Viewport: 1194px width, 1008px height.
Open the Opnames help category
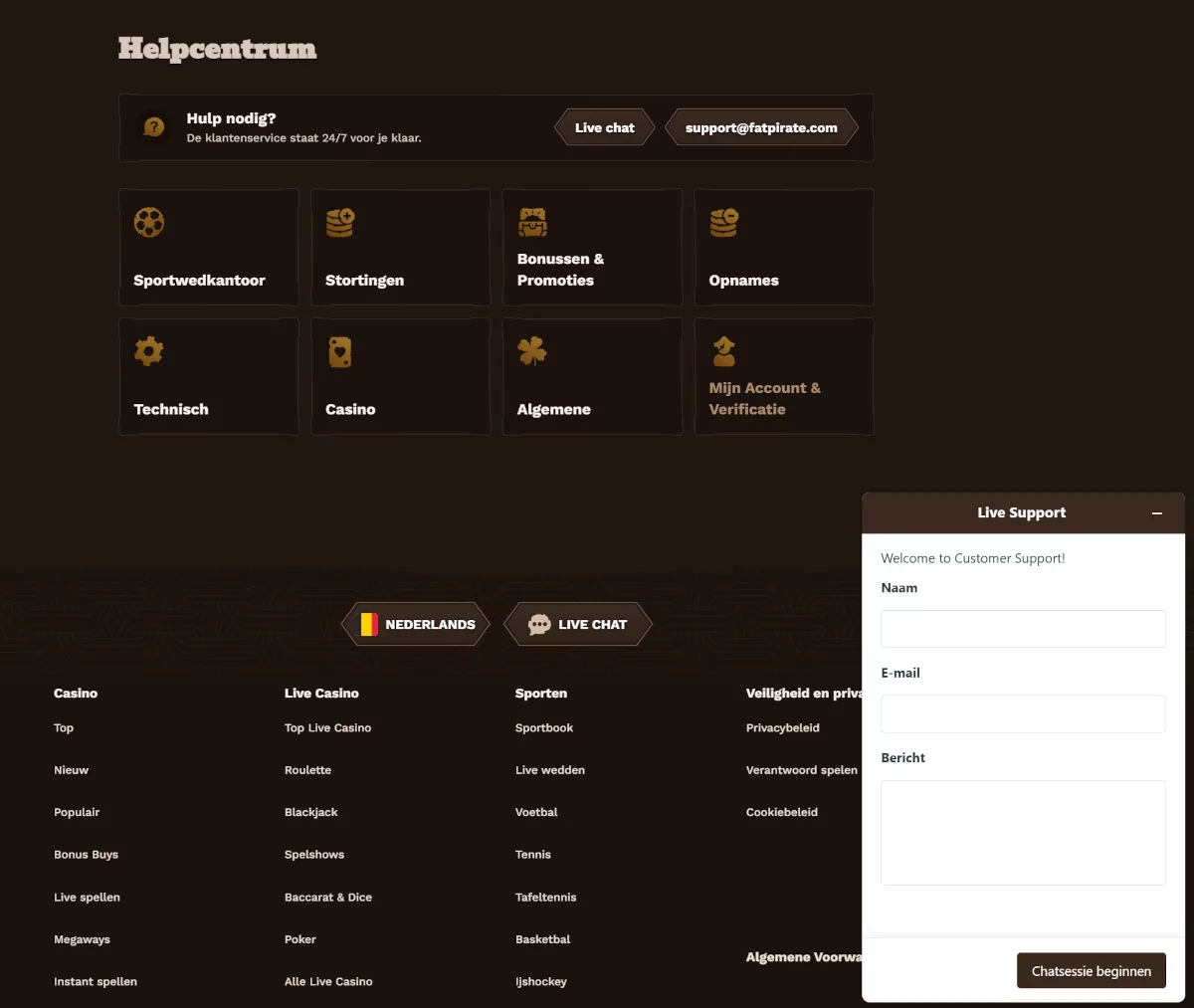pyautogui.click(x=784, y=248)
